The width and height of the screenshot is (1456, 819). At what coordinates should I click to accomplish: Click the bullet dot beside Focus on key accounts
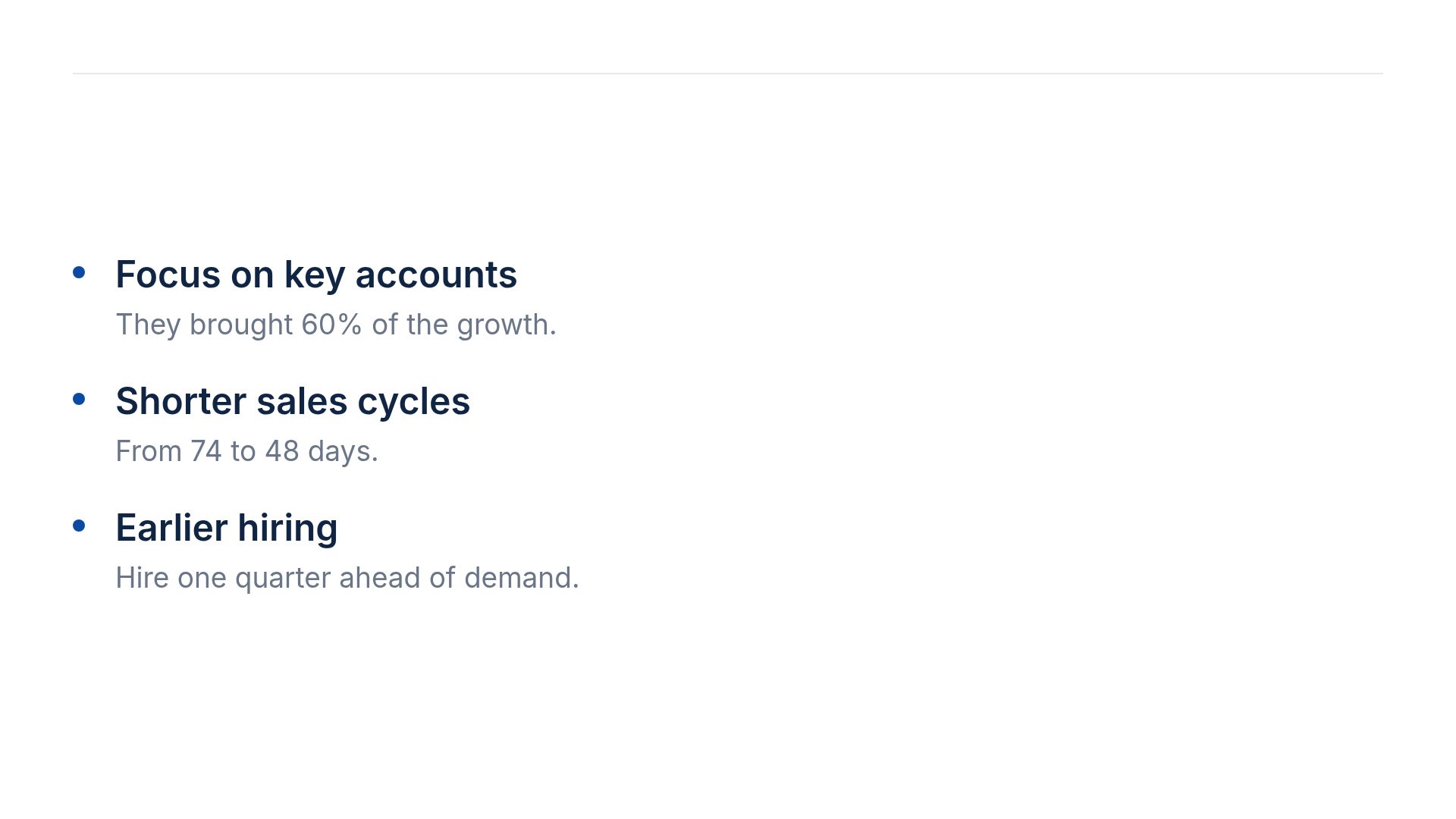click(x=79, y=272)
